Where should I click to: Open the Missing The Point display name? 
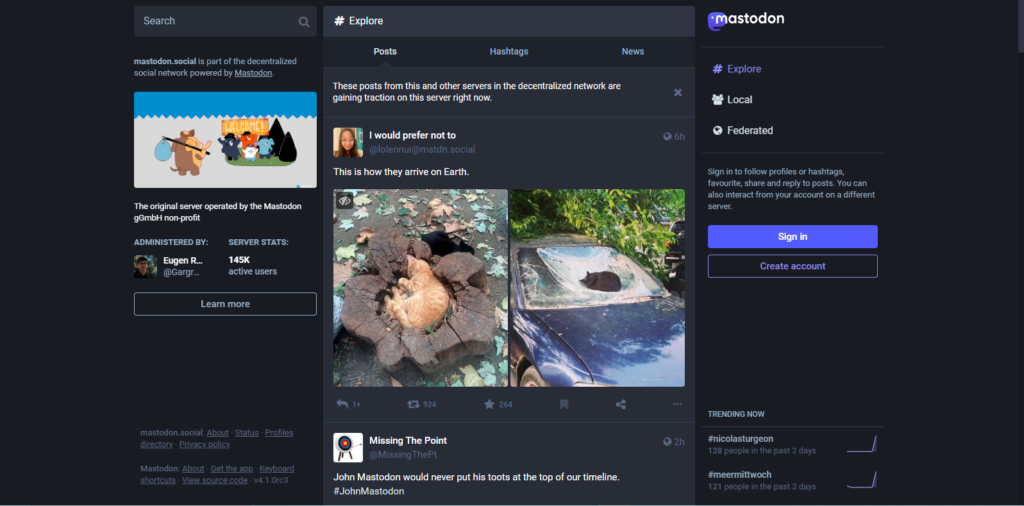[408, 441]
